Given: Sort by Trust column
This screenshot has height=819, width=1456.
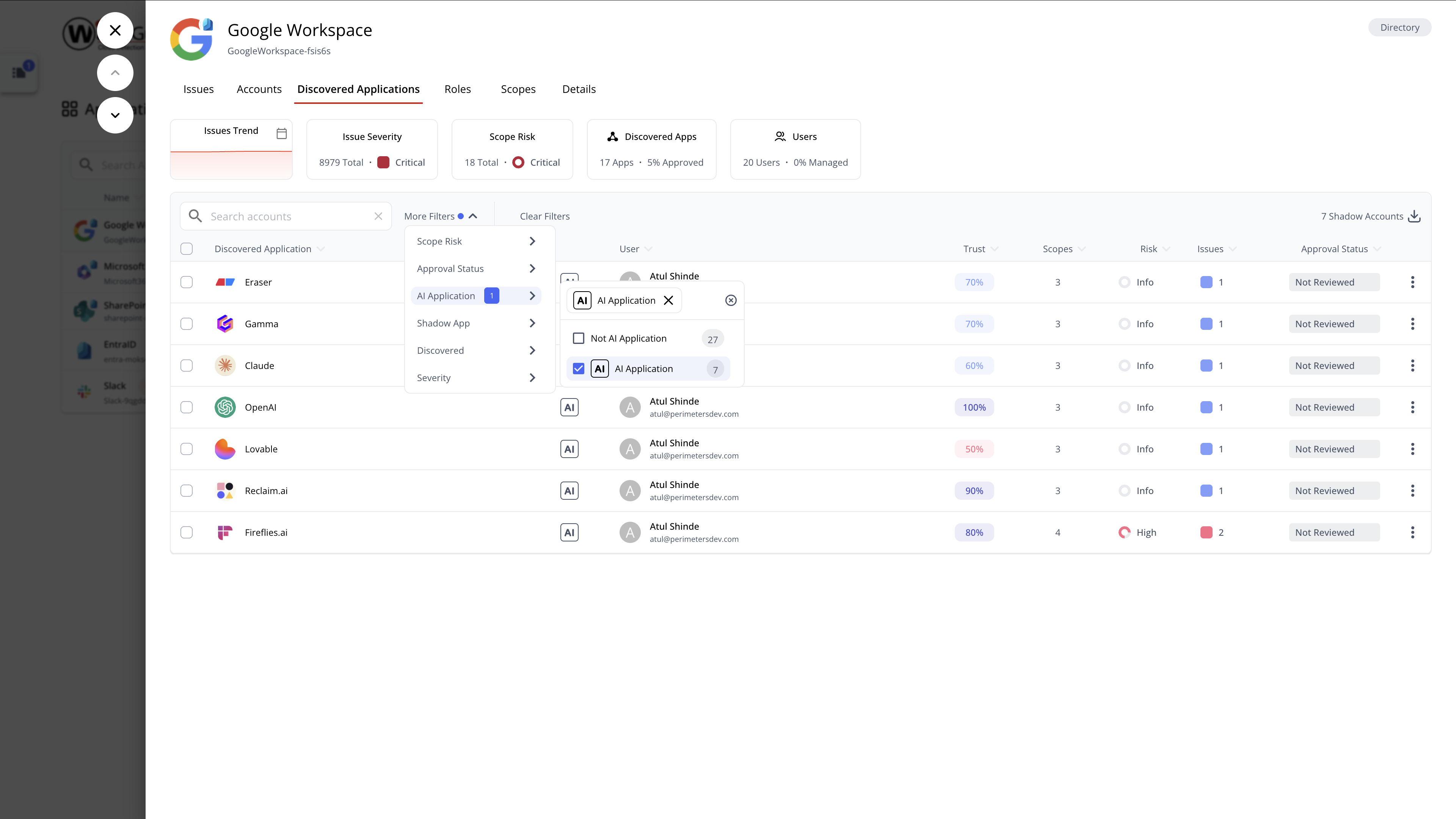Looking at the screenshot, I should point(980,249).
